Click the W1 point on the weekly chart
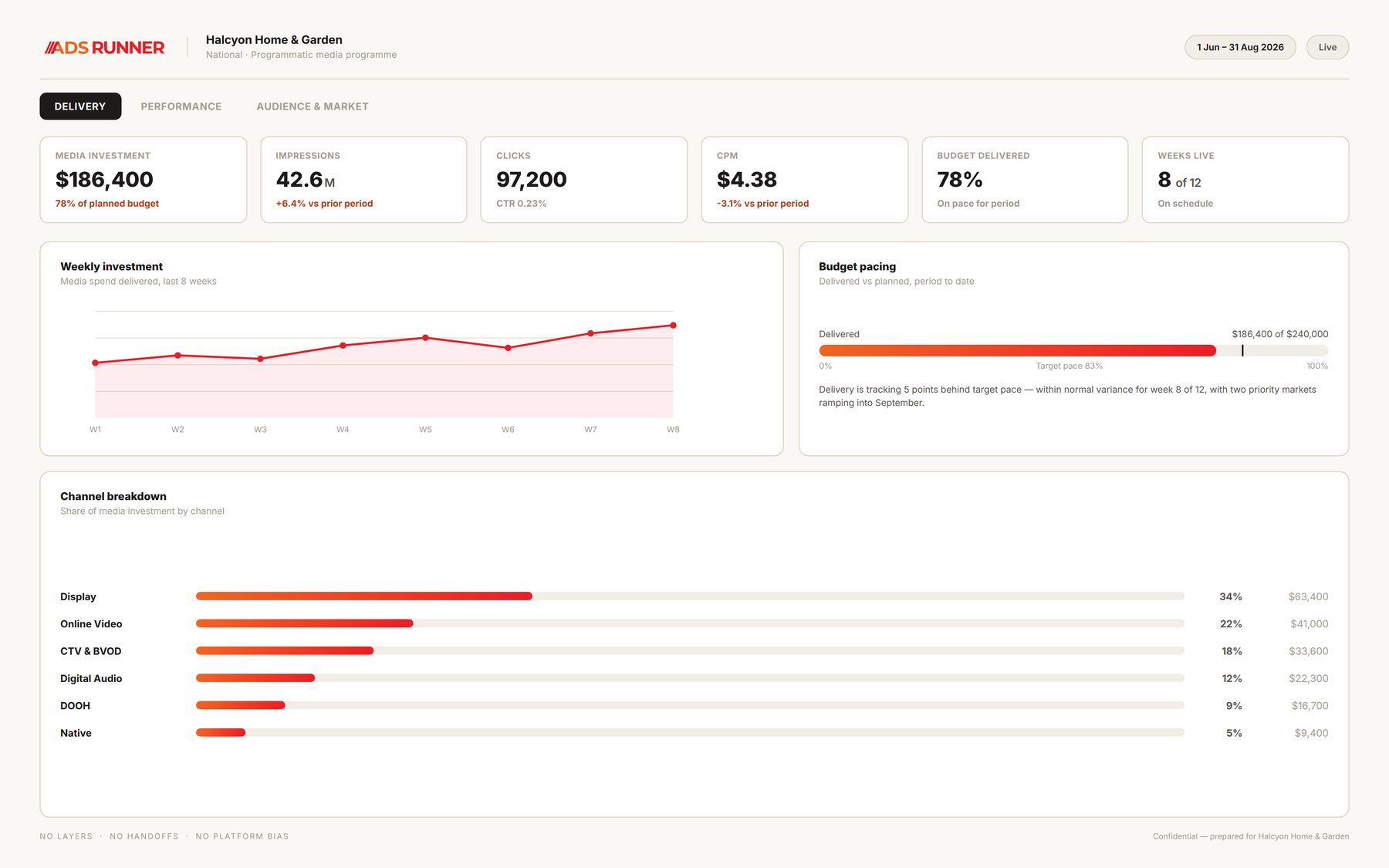This screenshot has height=868, width=1389. (x=95, y=363)
